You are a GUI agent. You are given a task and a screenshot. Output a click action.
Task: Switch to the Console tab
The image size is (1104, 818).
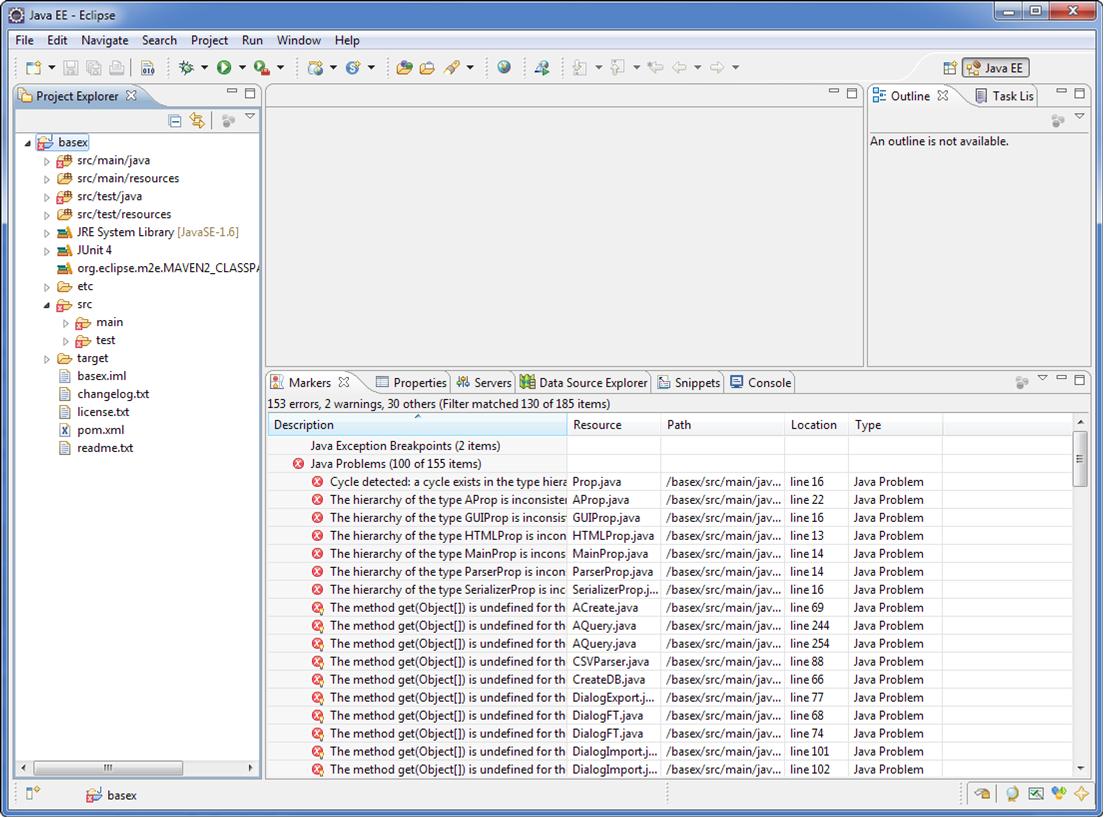point(760,382)
